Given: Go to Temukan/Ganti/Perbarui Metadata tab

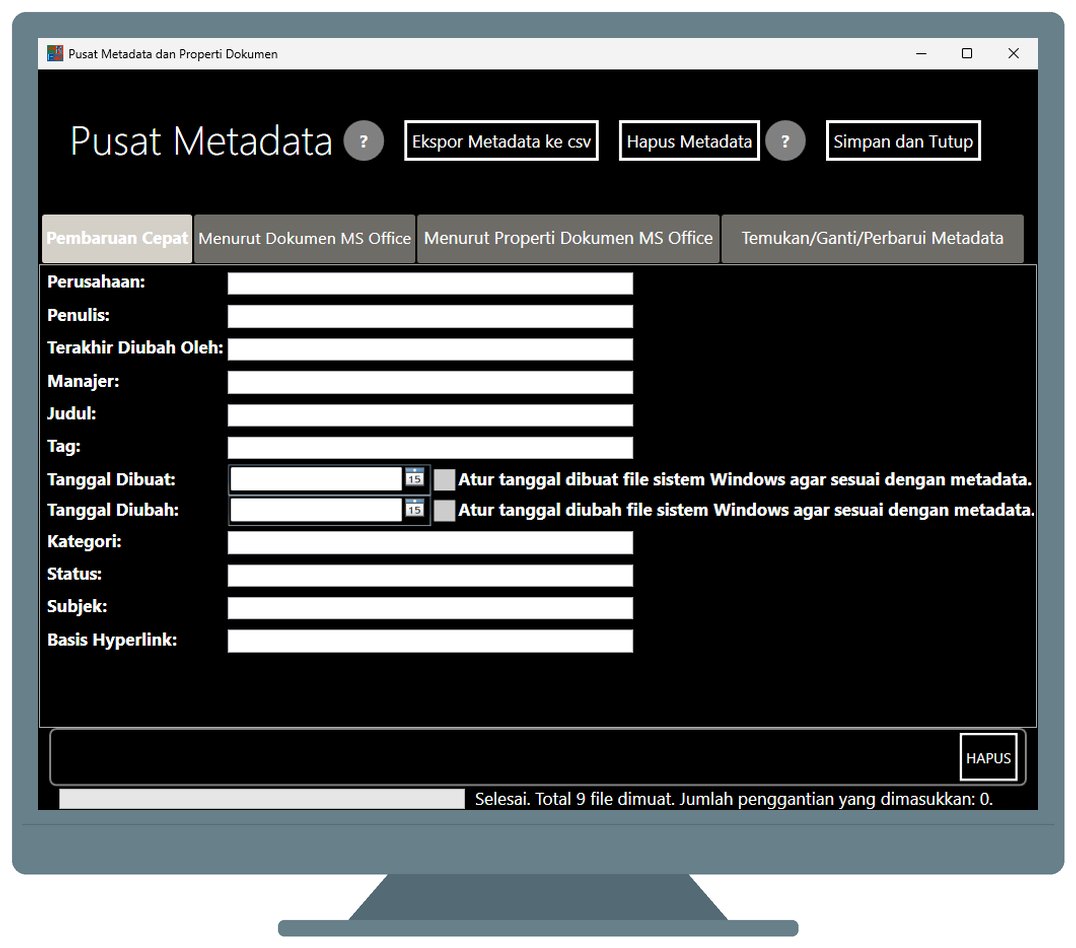Looking at the screenshot, I should click(x=872, y=238).
